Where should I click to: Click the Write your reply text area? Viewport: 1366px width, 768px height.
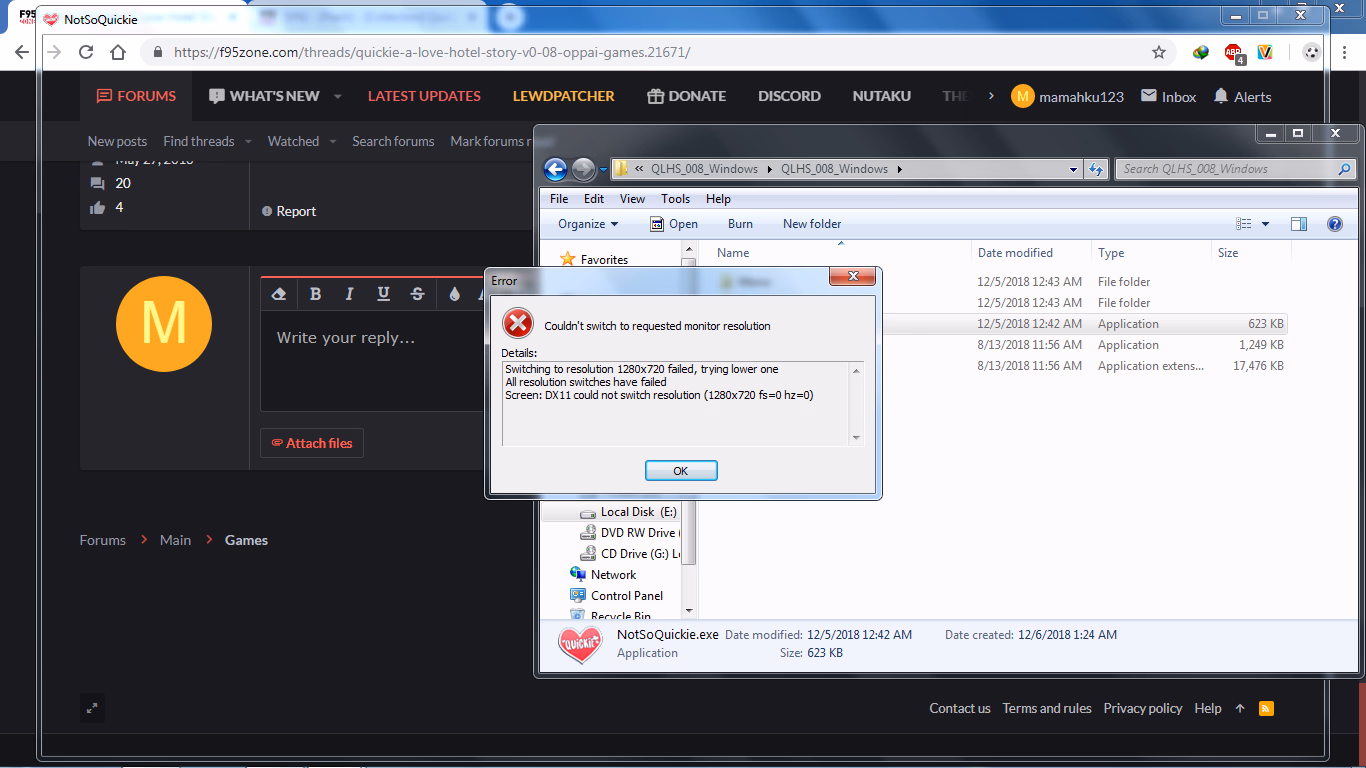[x=372, y=360]
